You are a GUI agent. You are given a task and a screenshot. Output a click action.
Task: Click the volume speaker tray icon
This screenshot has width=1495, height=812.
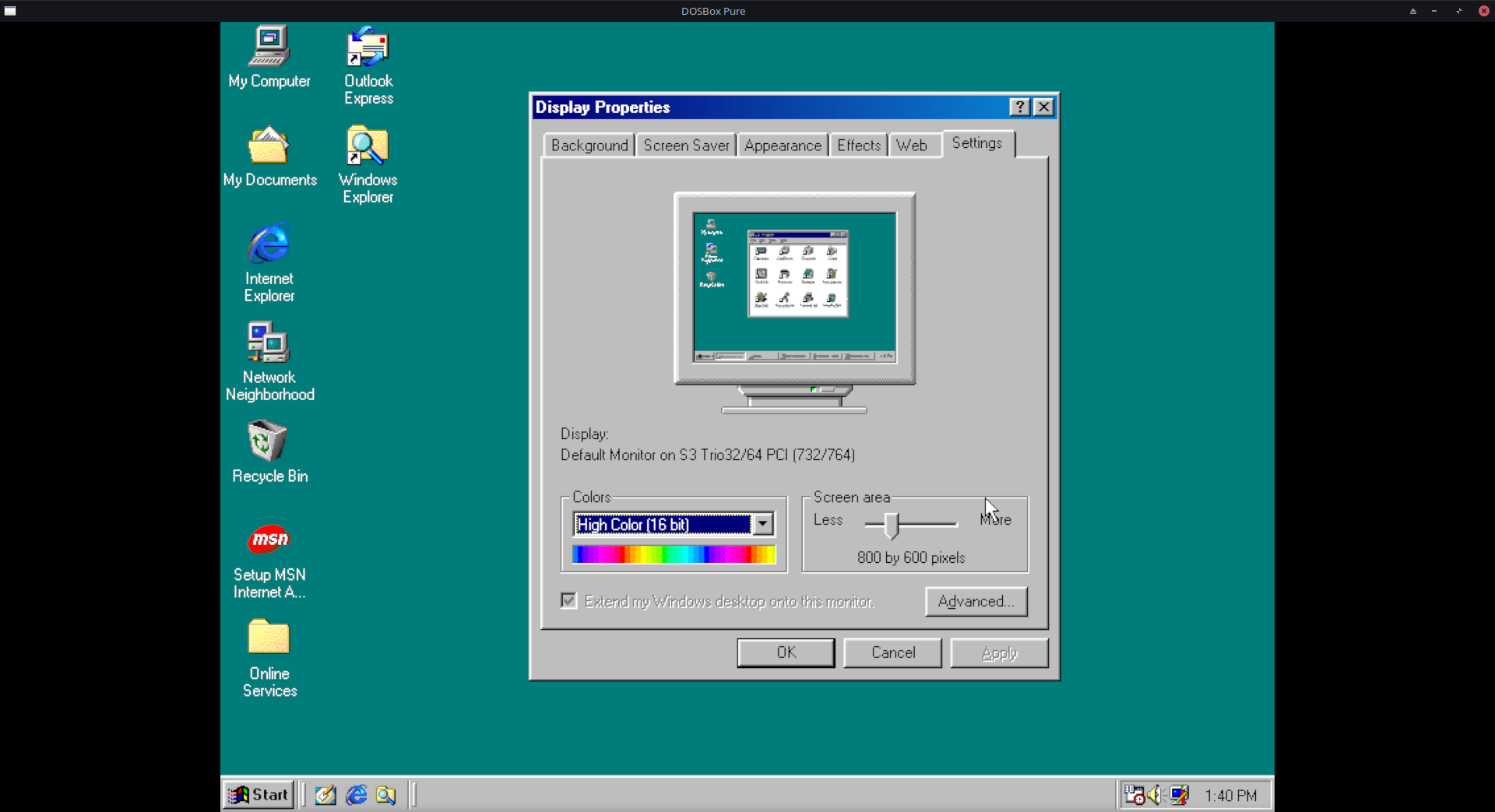click(1155, 795)
